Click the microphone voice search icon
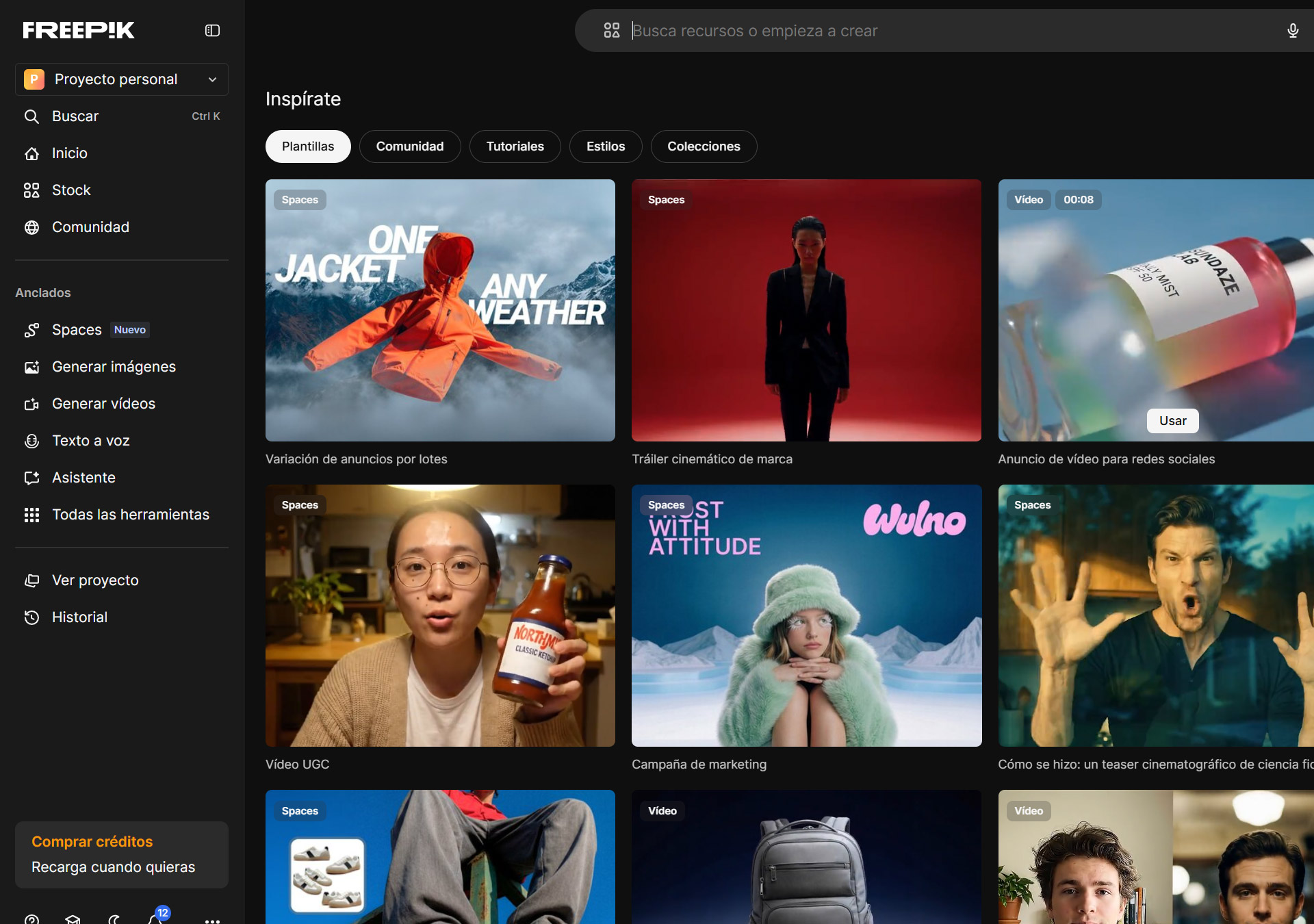Image resolution: width=1314 pixels, height=924 pixels. pos(1292,31)
